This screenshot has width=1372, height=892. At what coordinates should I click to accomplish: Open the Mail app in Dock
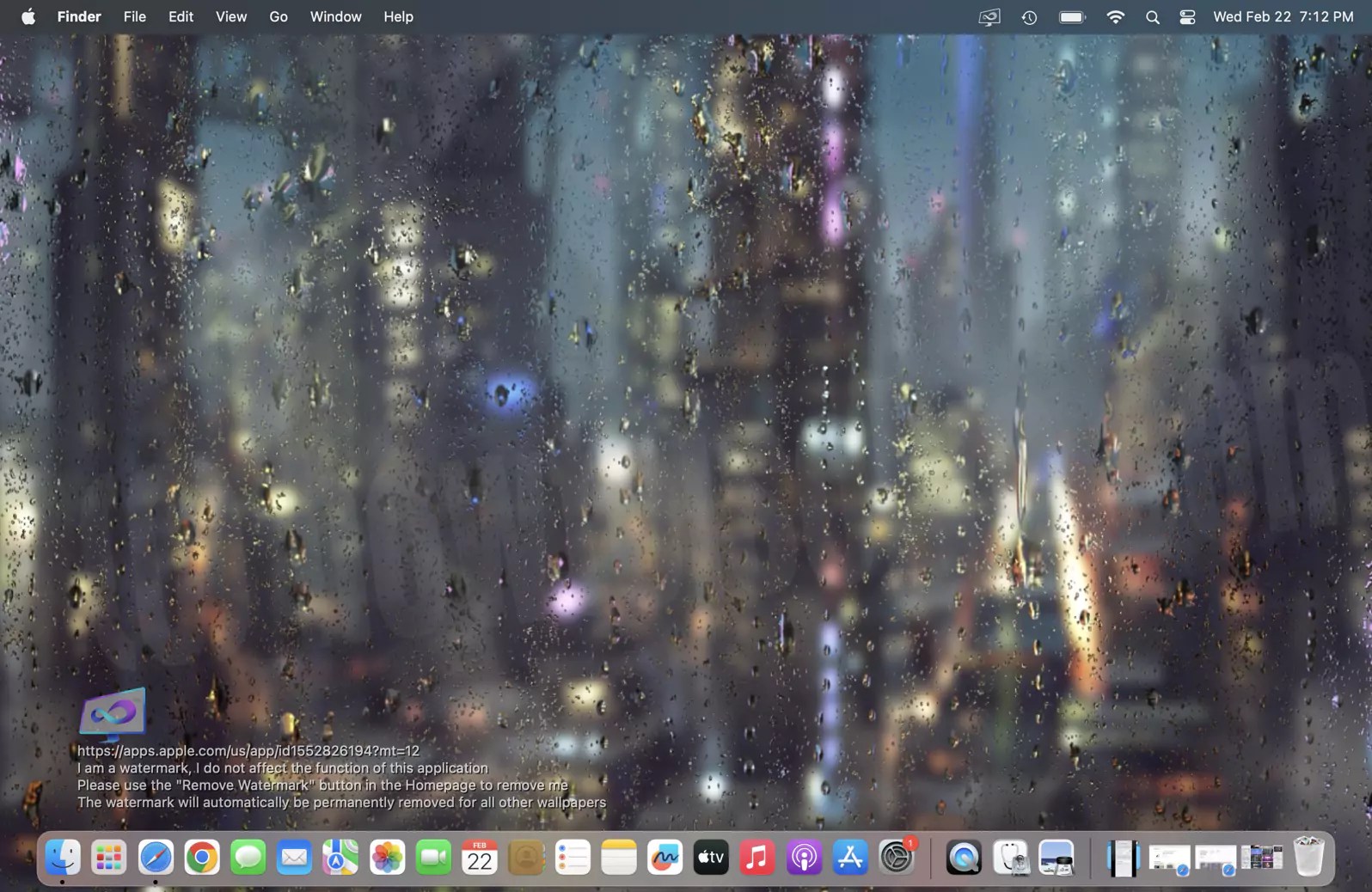point(295,858)
